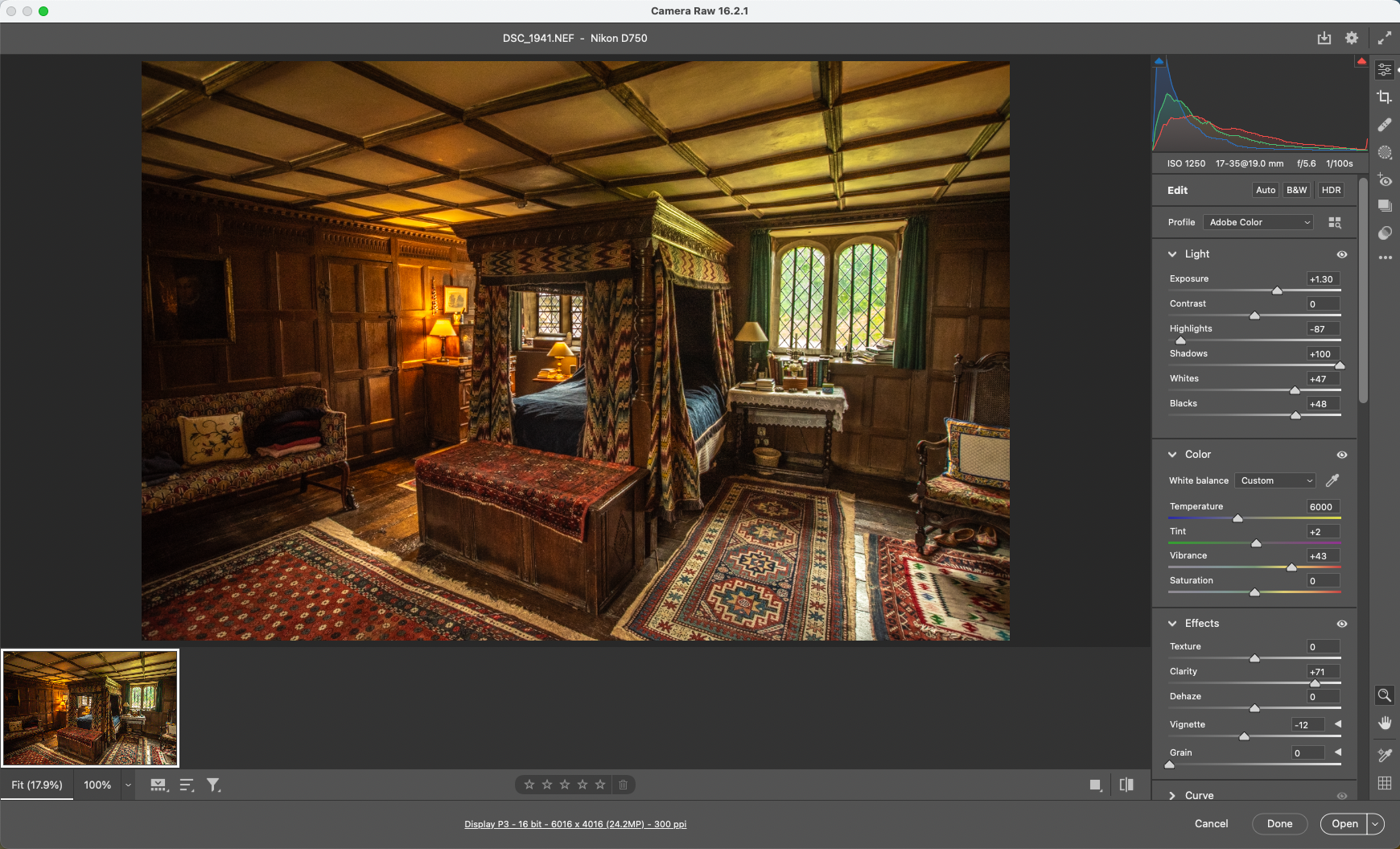Select the Red Eye removal tool
Viewport: 1400px width, 849px height.
tap(1385, 179)
